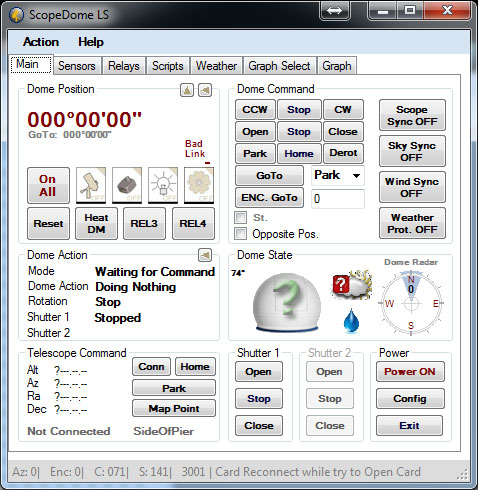Click the light bulb relay OFF icon
Viewport: 478px width, 490px height.
tap(163, 185)
